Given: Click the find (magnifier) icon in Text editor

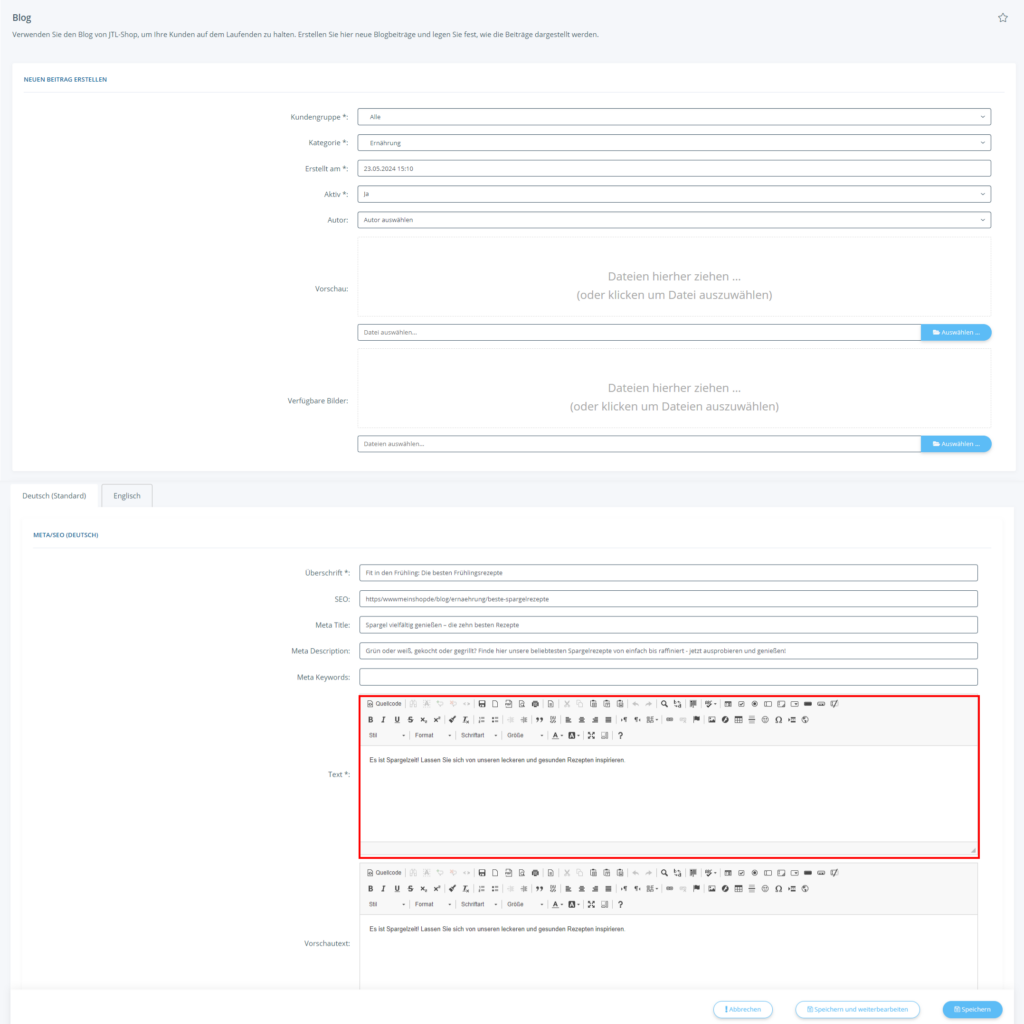Looking at the screenshot, I should coord(664,704).
